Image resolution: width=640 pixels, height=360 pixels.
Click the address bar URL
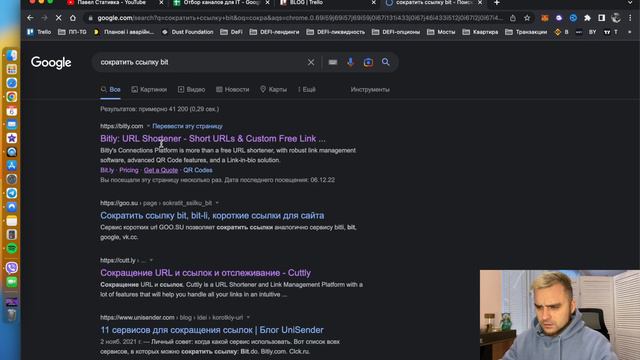300,18
